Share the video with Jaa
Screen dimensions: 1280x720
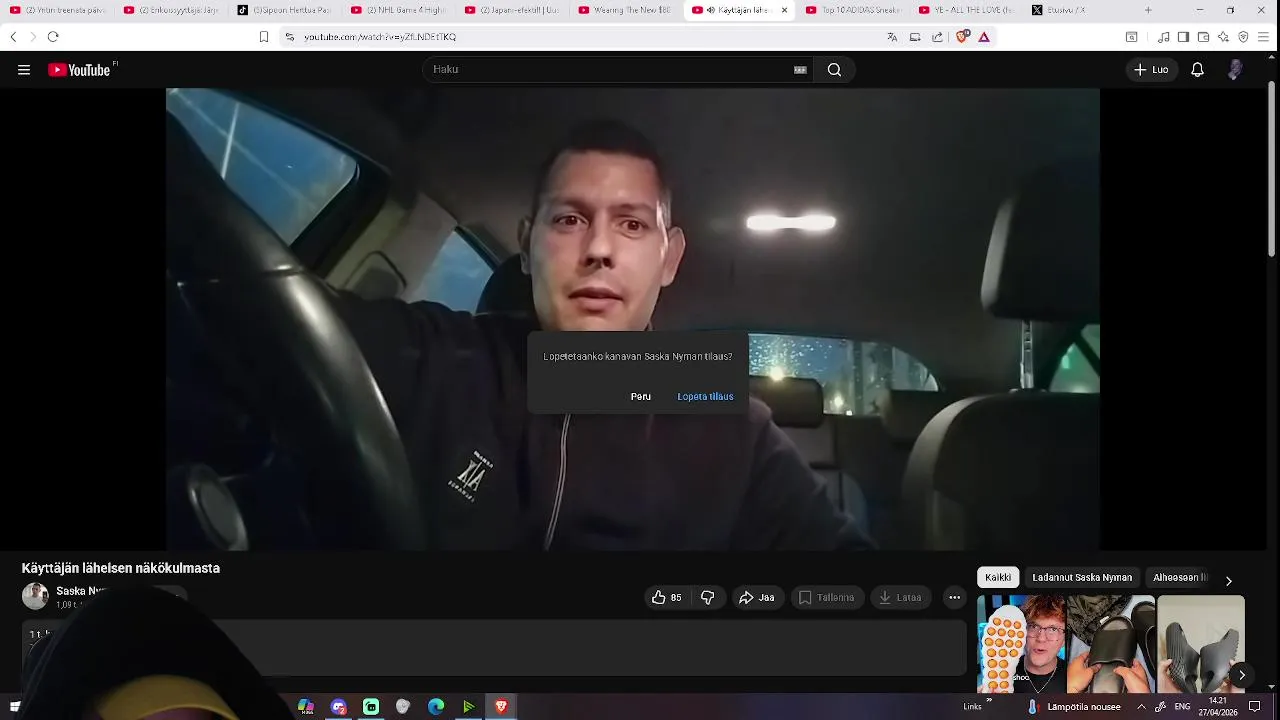(x=756, y=597)
